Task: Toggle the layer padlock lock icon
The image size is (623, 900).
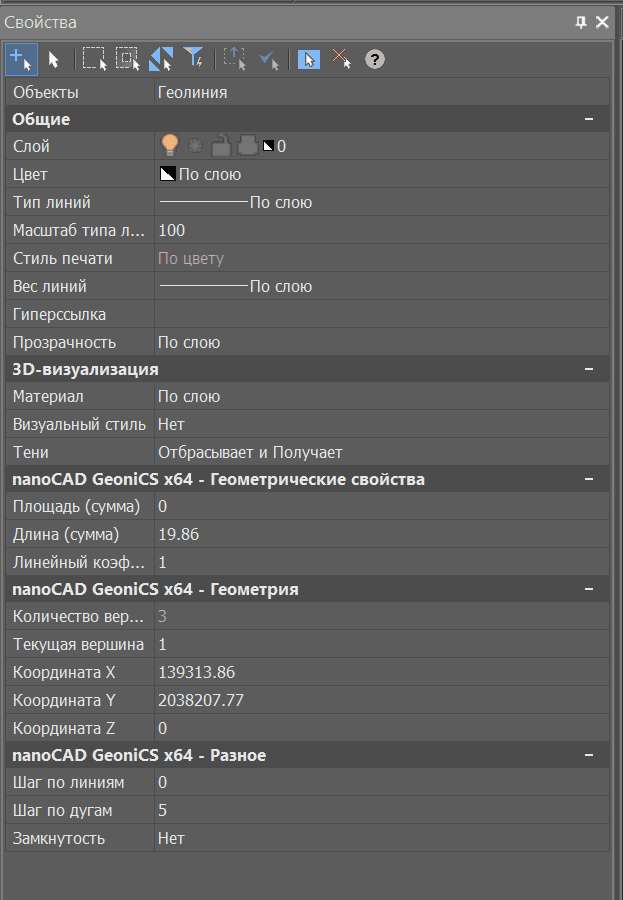Action: [x=221, y=146]
